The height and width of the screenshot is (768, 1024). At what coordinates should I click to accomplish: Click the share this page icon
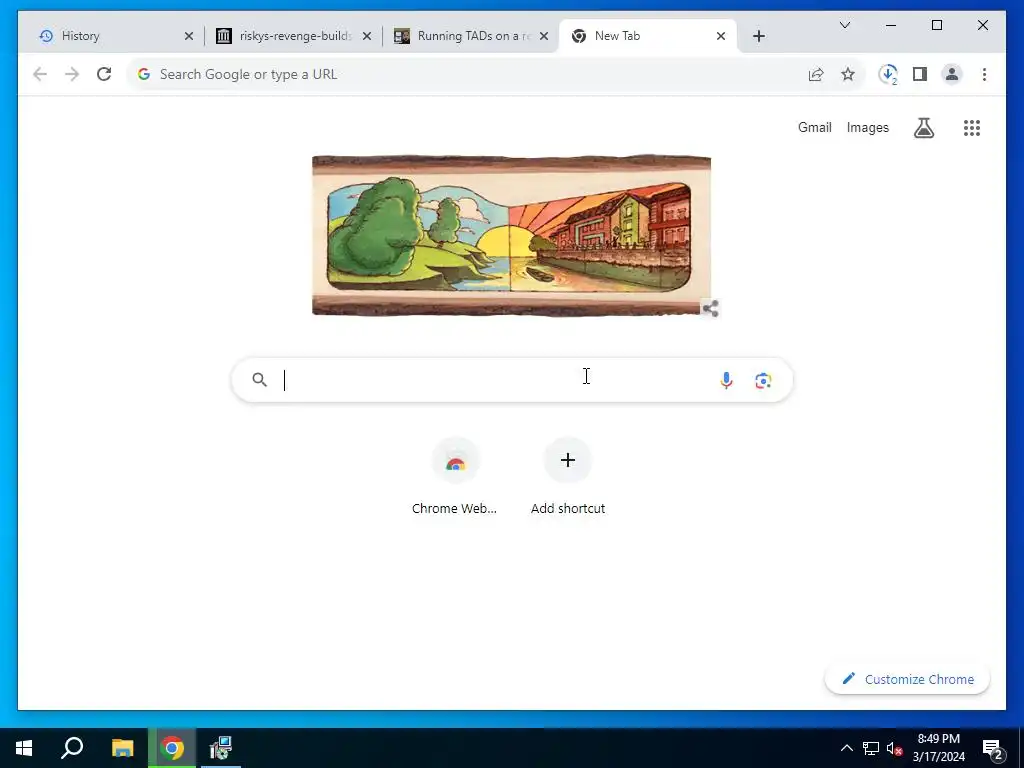coord(816,74)
